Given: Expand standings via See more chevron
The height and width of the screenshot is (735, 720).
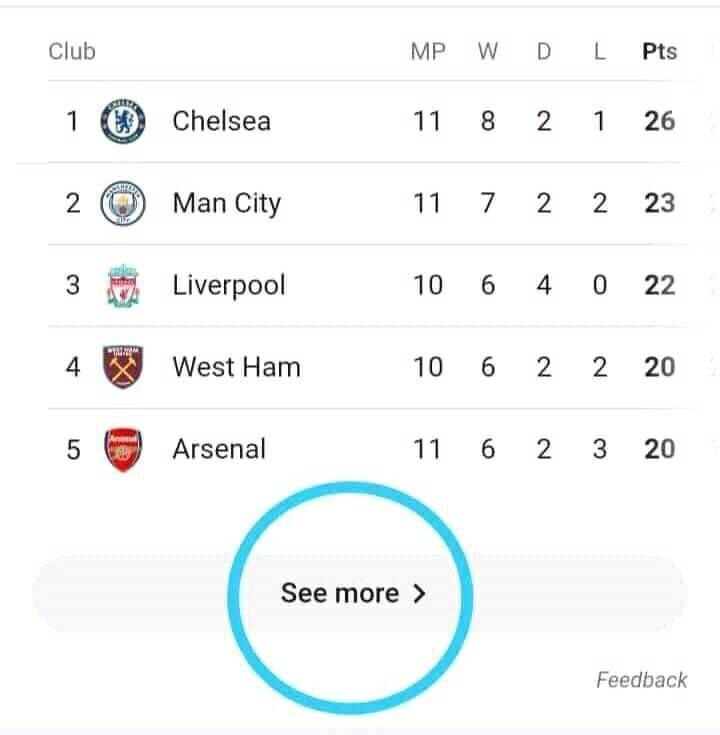Looking at the screenshot, I should coord(419,593).
